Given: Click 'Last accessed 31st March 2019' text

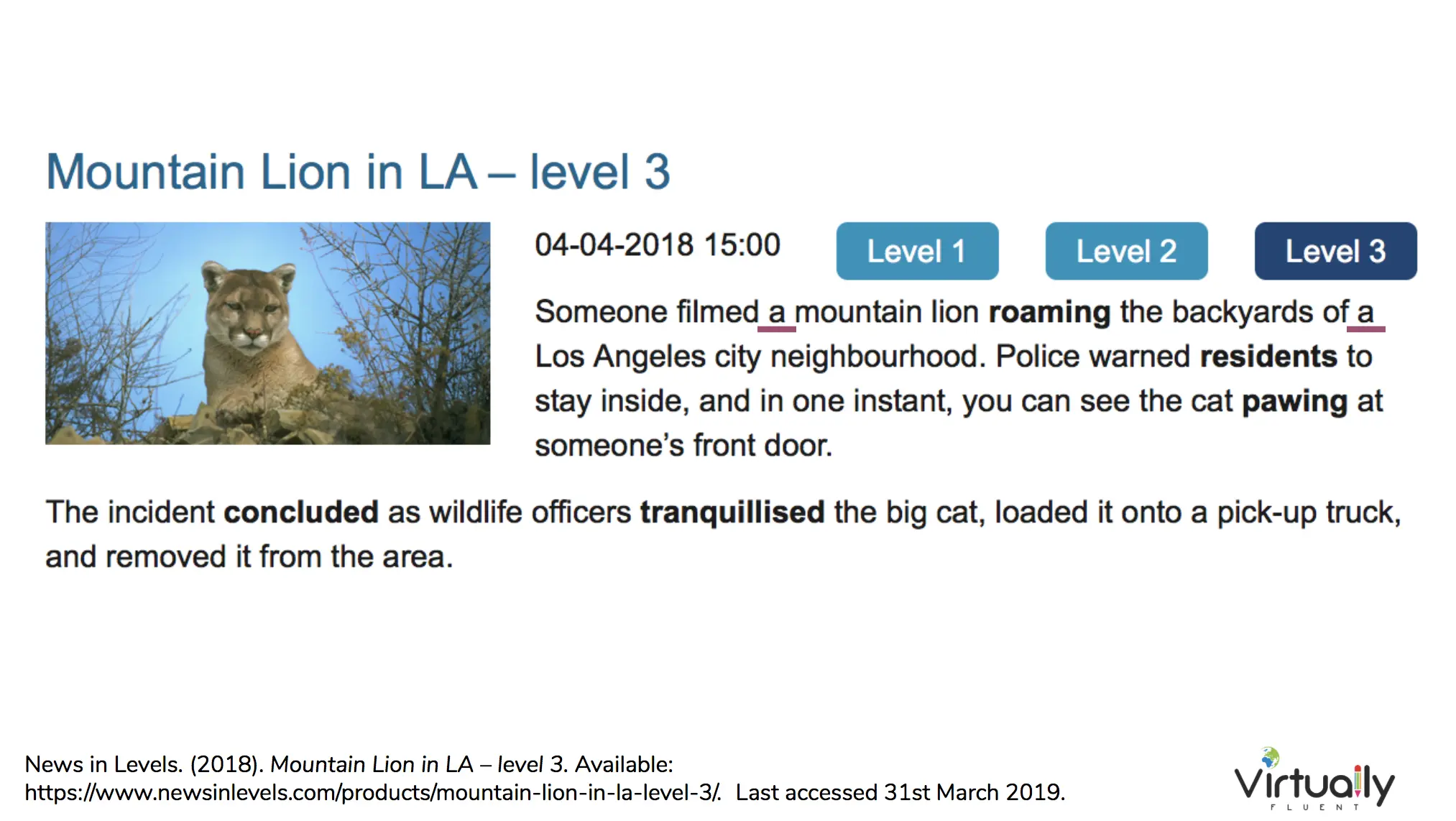Looking at the screenshot, I should coord(900,792).
